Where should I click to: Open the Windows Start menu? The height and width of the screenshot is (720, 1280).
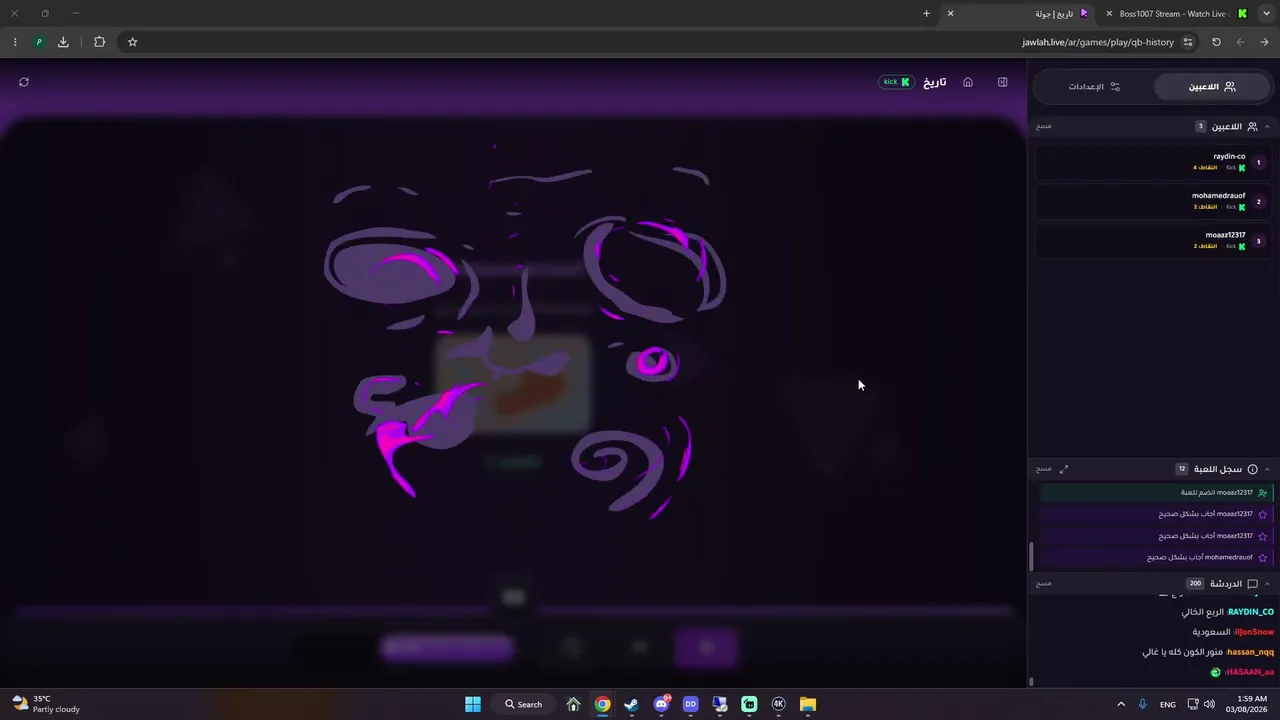[x=473, y=704]
